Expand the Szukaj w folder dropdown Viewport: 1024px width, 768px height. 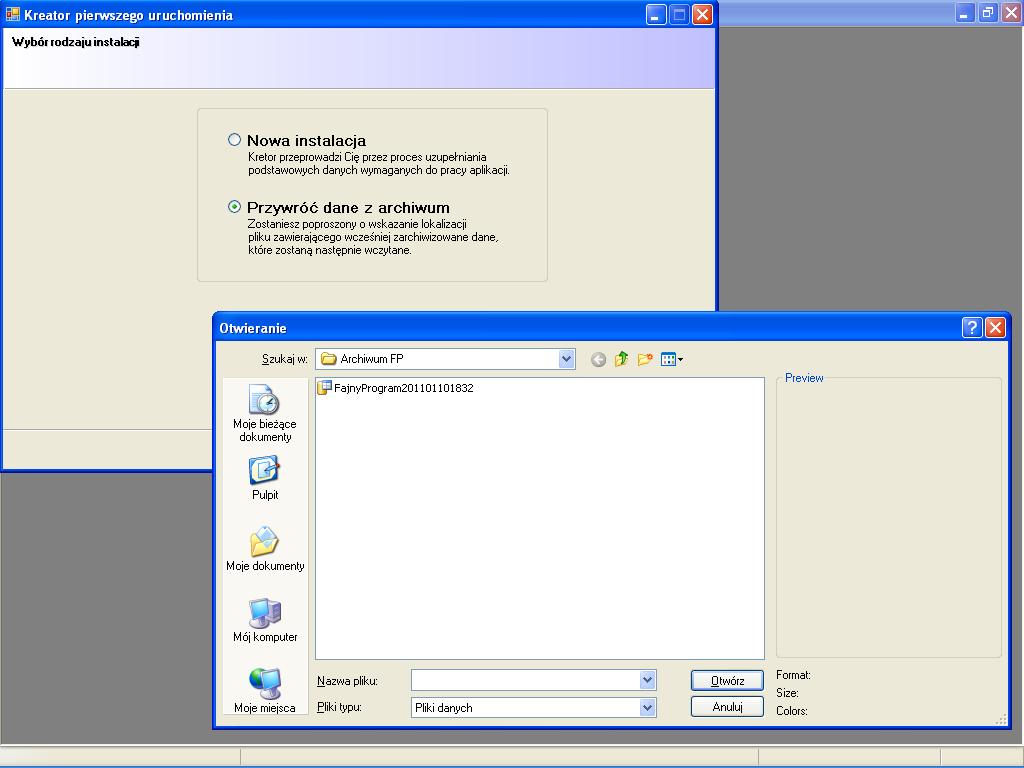tap(566, 359)
